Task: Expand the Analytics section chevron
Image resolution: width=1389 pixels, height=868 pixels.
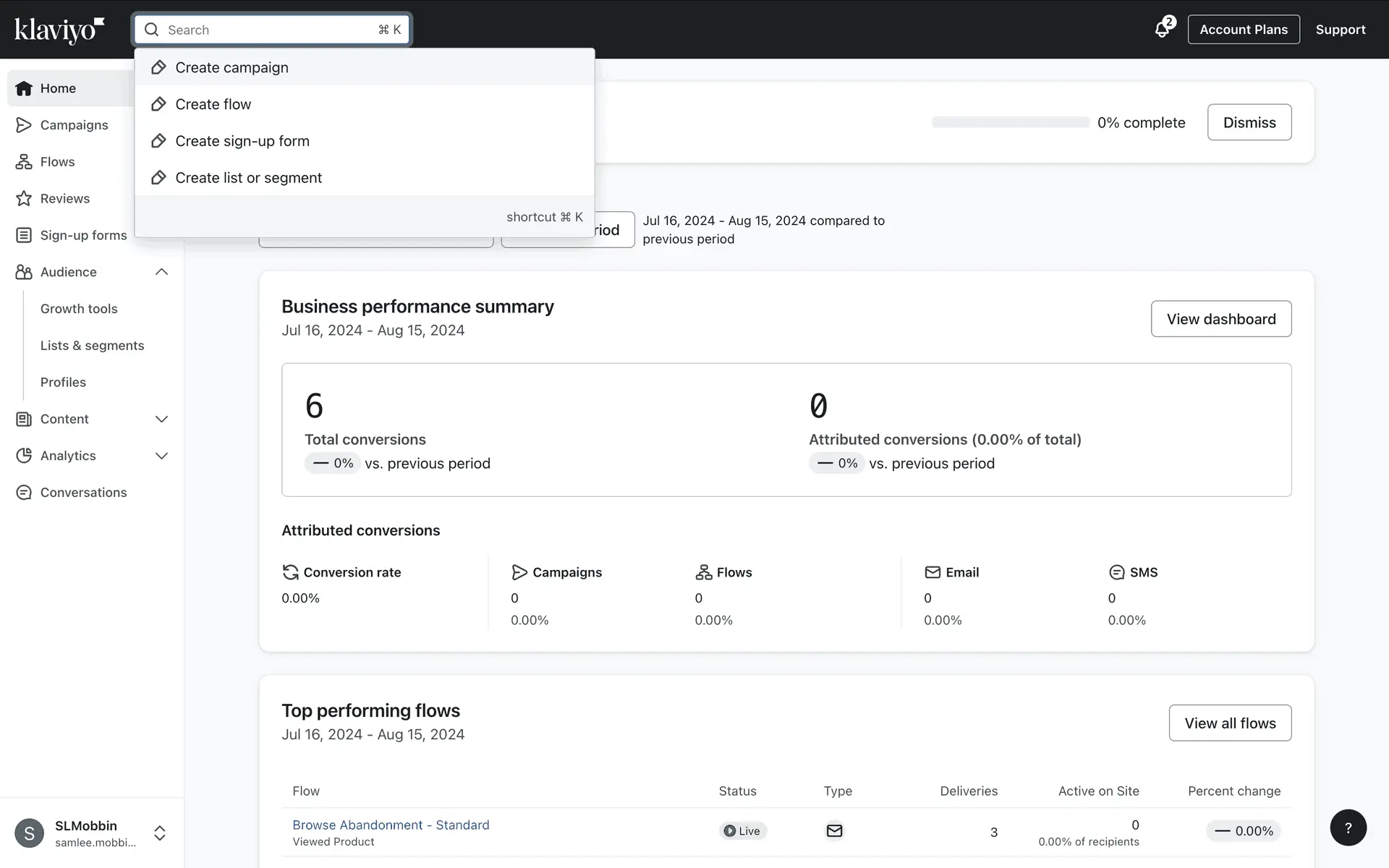Action: click(x=161, y=456)
